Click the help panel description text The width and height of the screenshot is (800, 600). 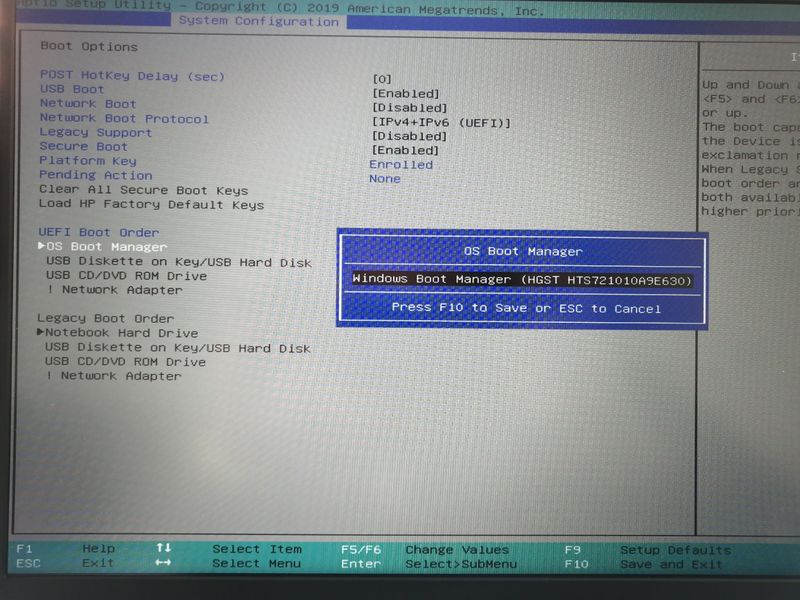click(x=750, y=148)
